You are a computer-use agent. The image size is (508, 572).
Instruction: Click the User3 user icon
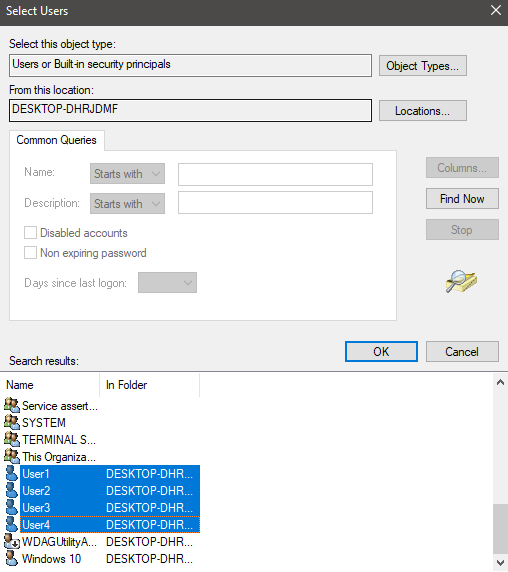pyautogui.click(x=12, y=507)
